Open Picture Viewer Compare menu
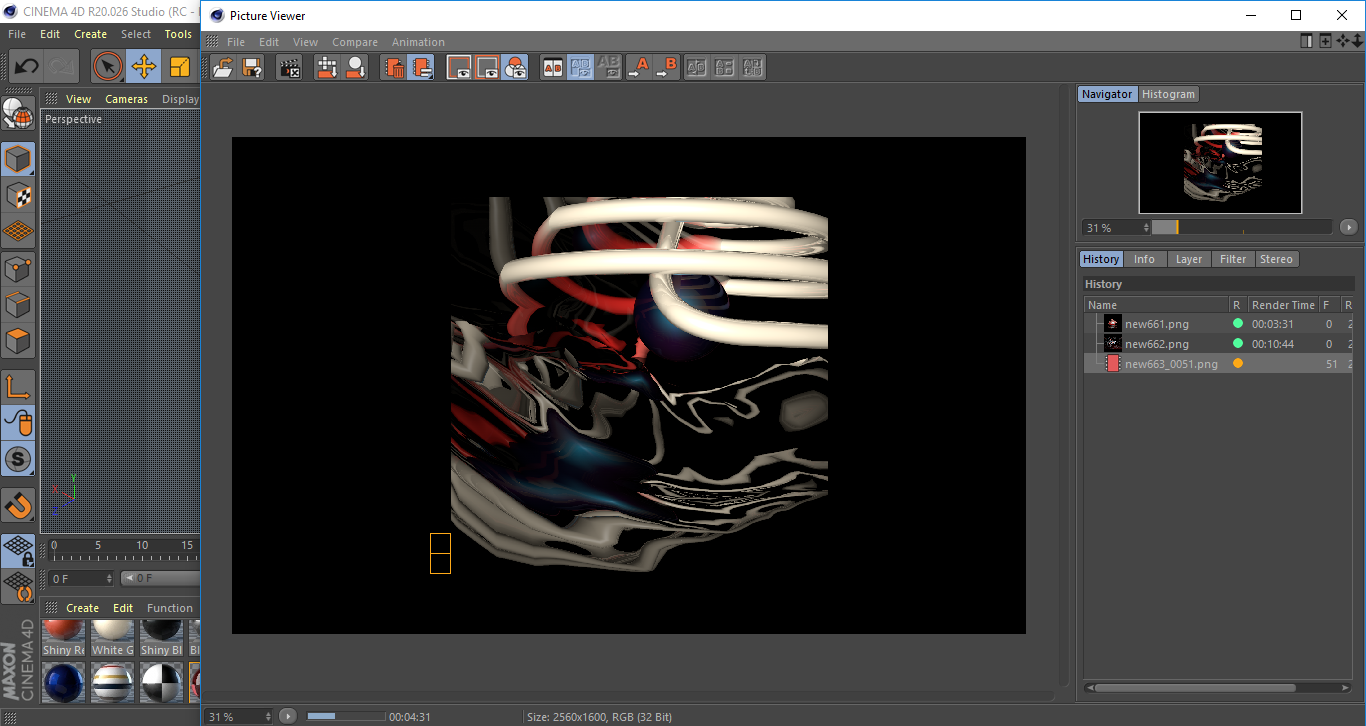 355,42
